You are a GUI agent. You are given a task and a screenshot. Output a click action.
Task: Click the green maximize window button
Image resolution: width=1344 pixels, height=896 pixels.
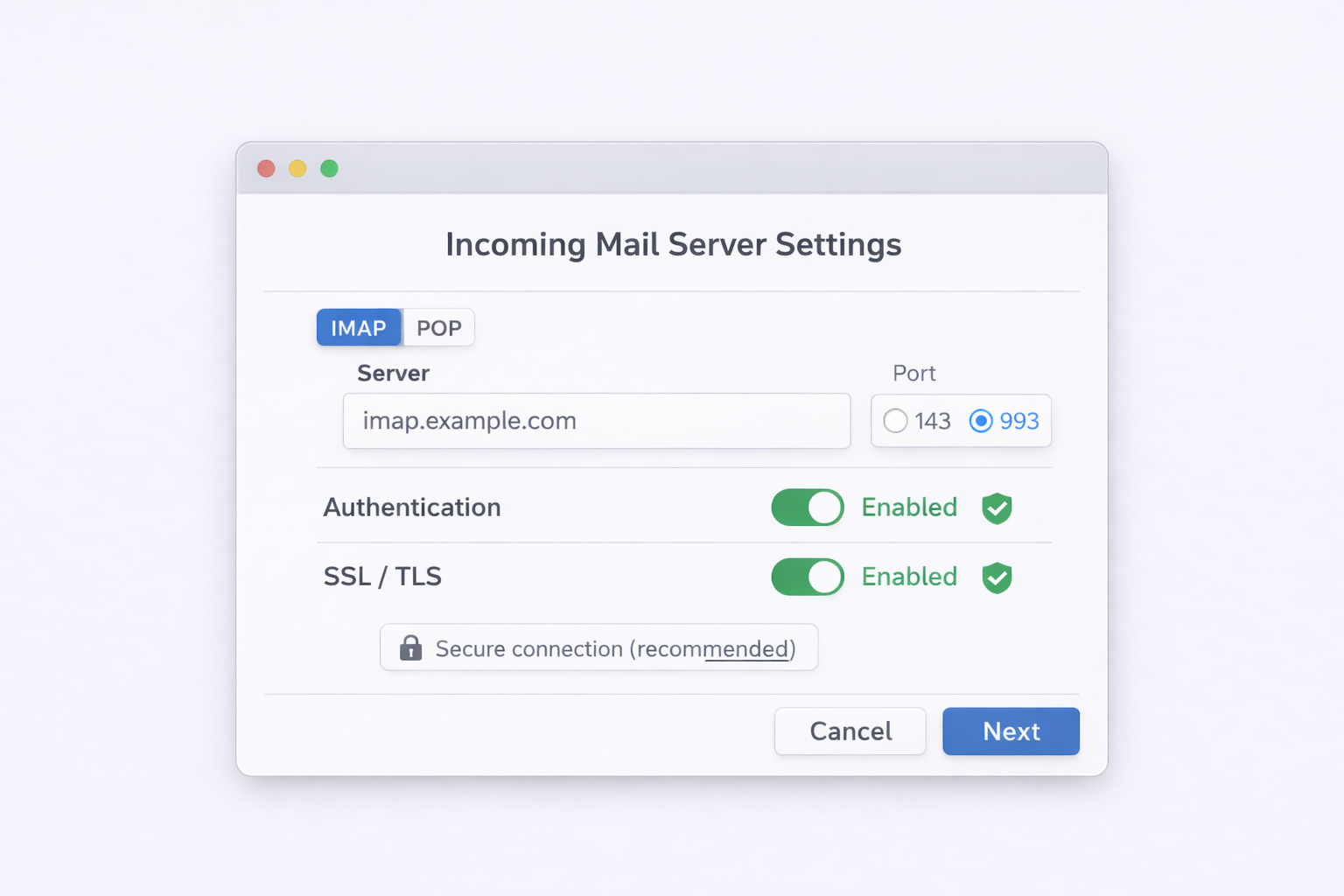pos(329,169)
